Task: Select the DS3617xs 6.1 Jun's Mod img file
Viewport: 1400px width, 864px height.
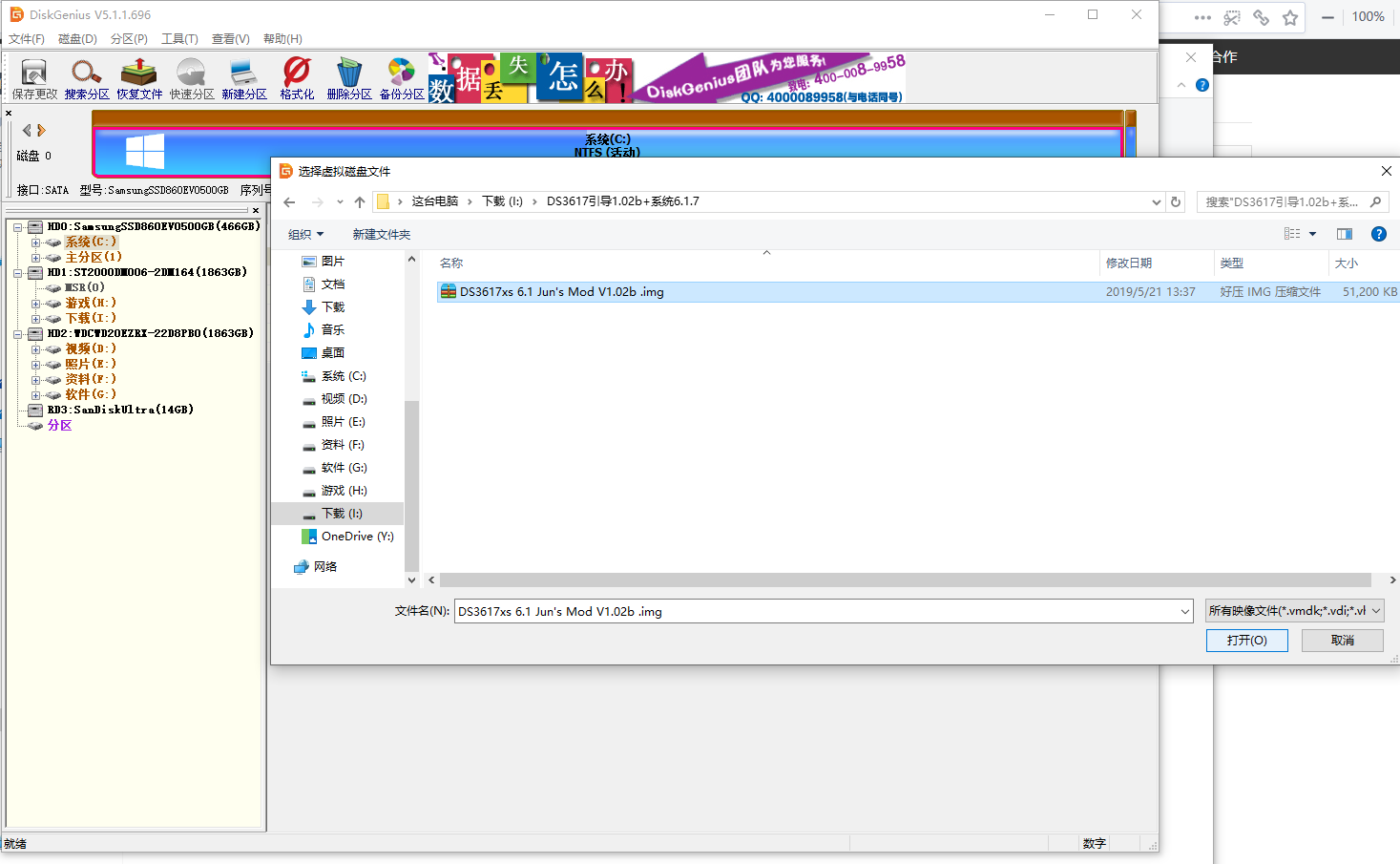Action: coord(561,292)
